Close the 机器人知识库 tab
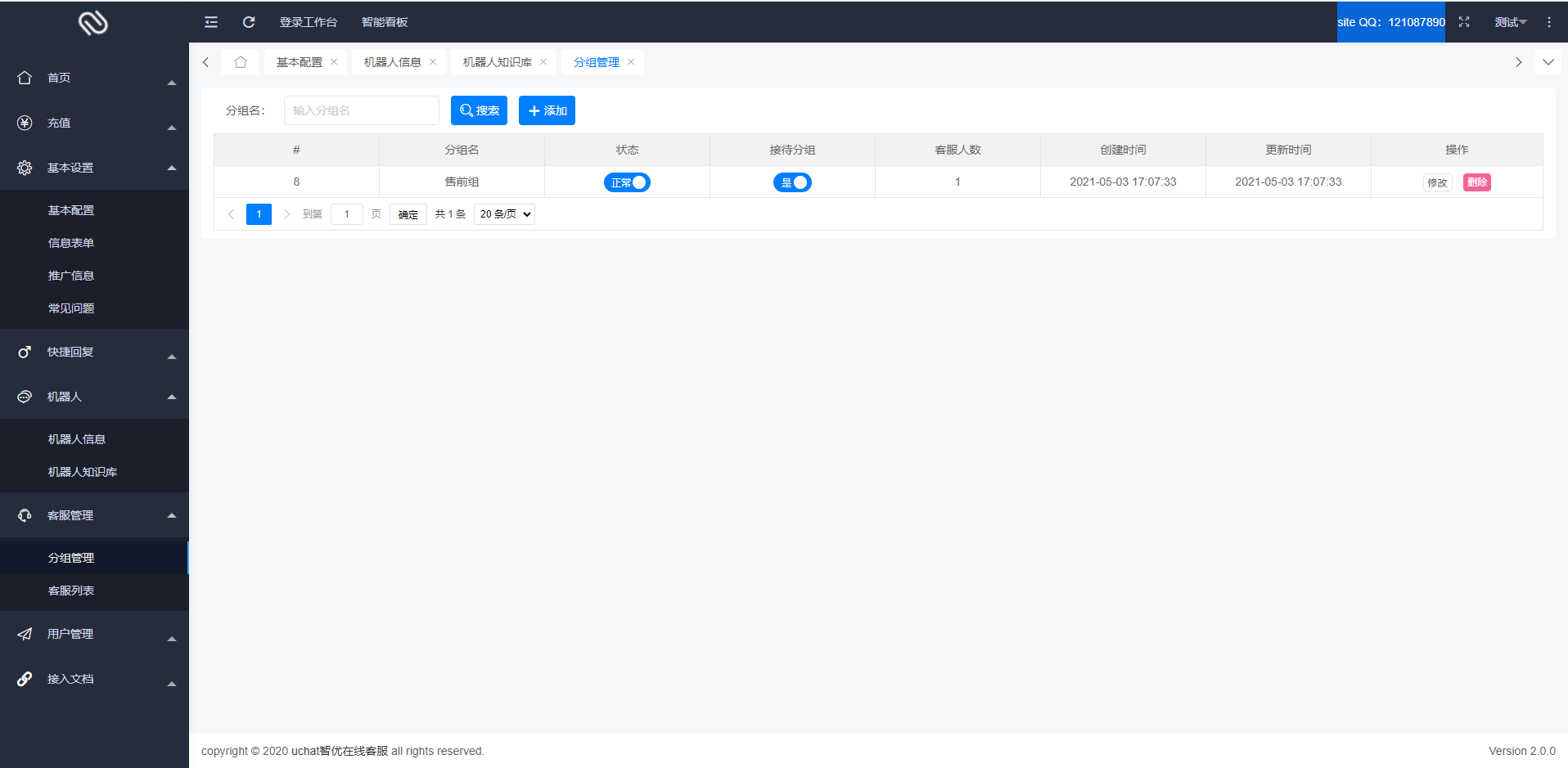This screenshot has width=1568, height=768. (x=543, y=62)
